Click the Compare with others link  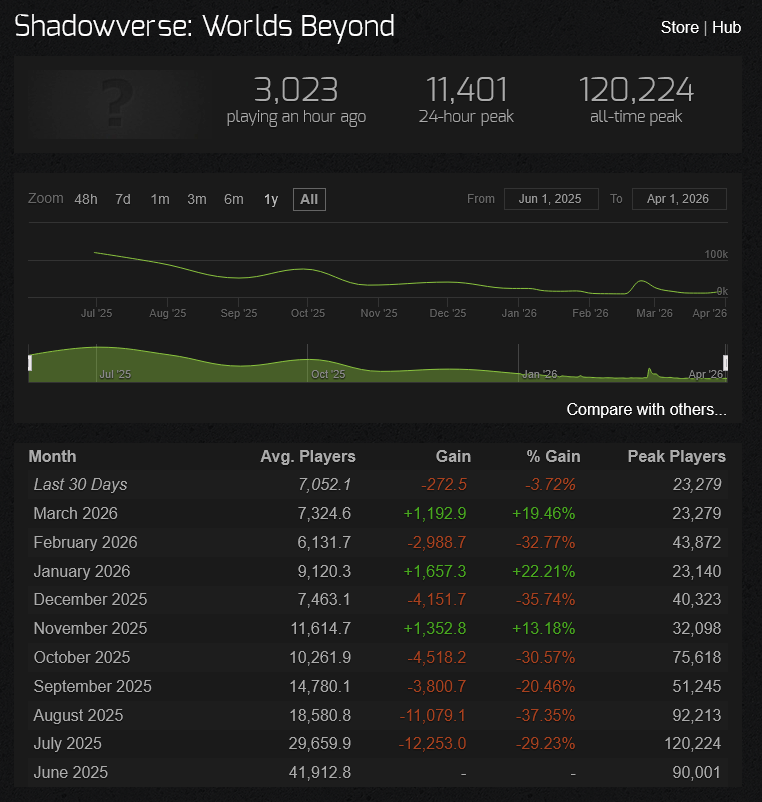point(646,409)
